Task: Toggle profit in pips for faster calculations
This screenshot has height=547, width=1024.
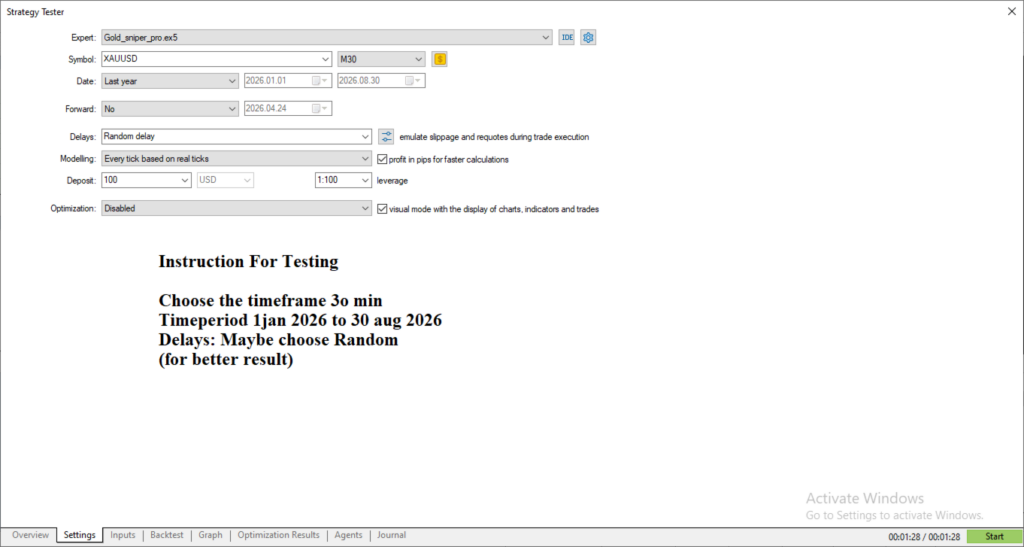Action: click(x=383, y=159)
